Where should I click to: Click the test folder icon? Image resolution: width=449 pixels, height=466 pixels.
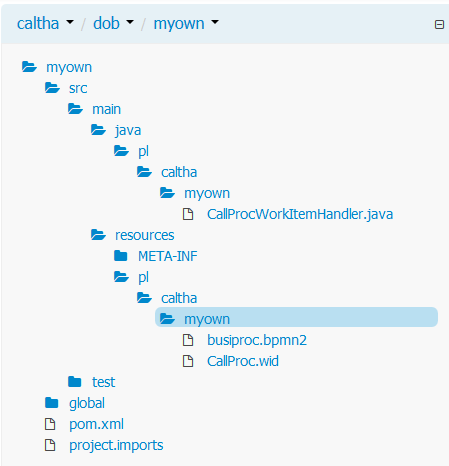pyautogui.click(x=75, y=382)
